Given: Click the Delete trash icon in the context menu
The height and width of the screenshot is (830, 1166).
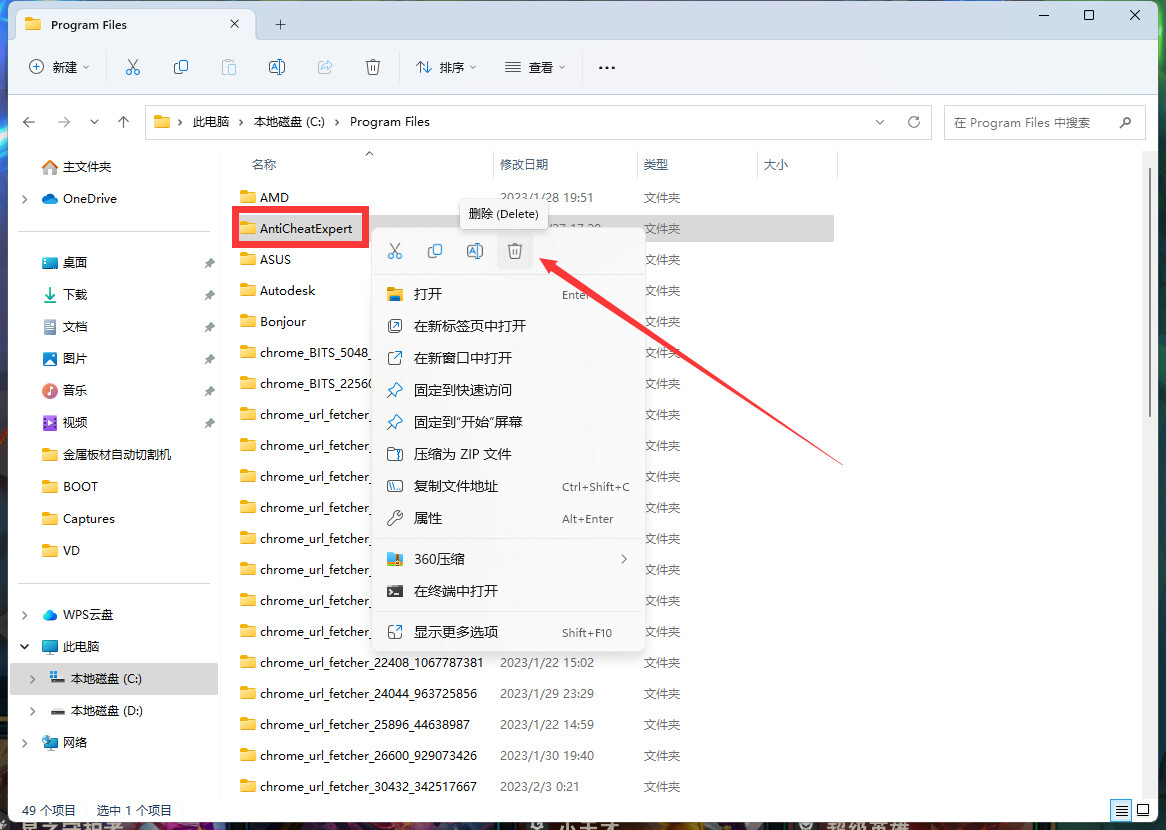Looking at the screenshot, I should click(515, 251).
